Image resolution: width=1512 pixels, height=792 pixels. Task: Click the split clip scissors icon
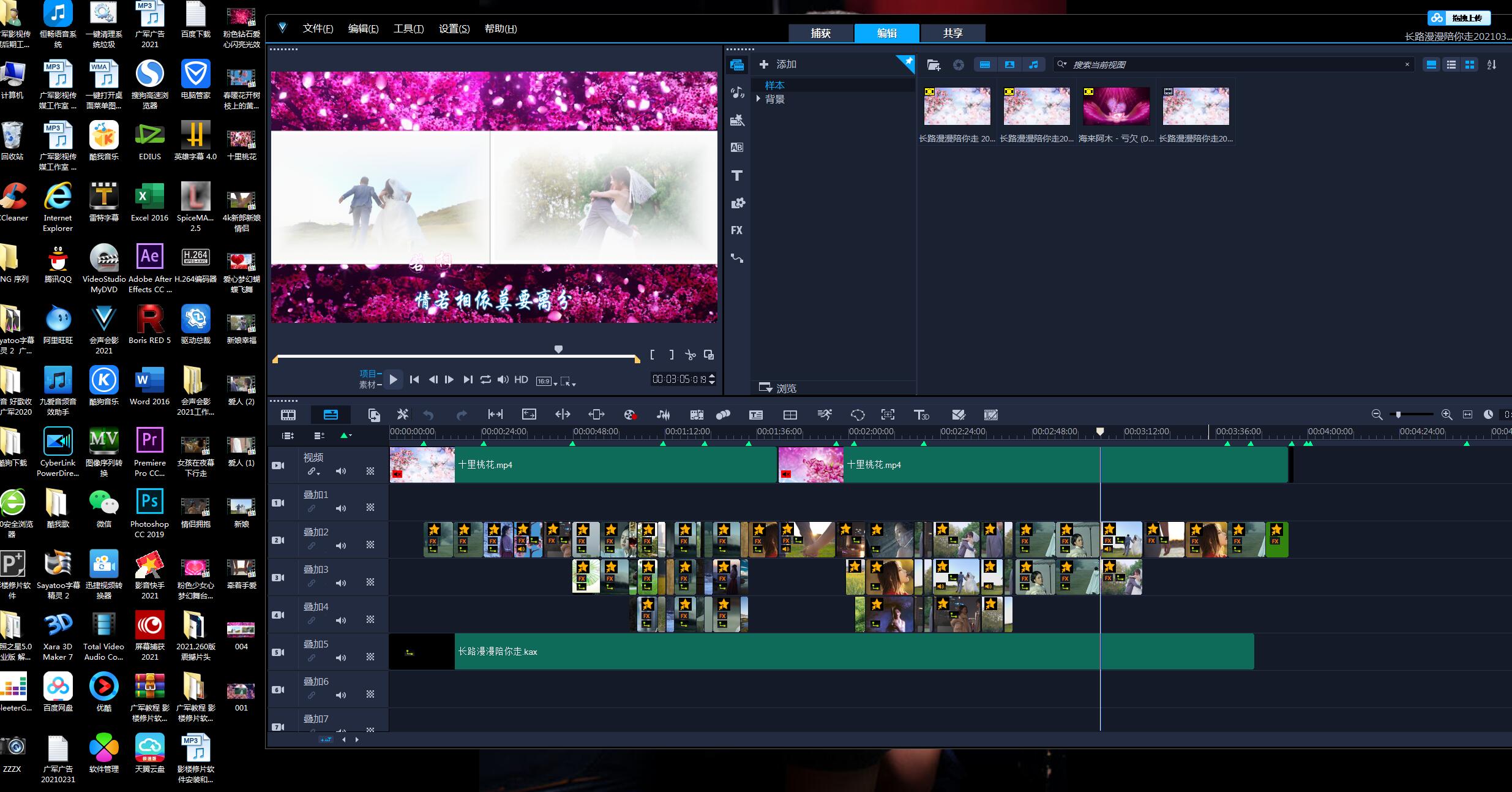(691, 355)
